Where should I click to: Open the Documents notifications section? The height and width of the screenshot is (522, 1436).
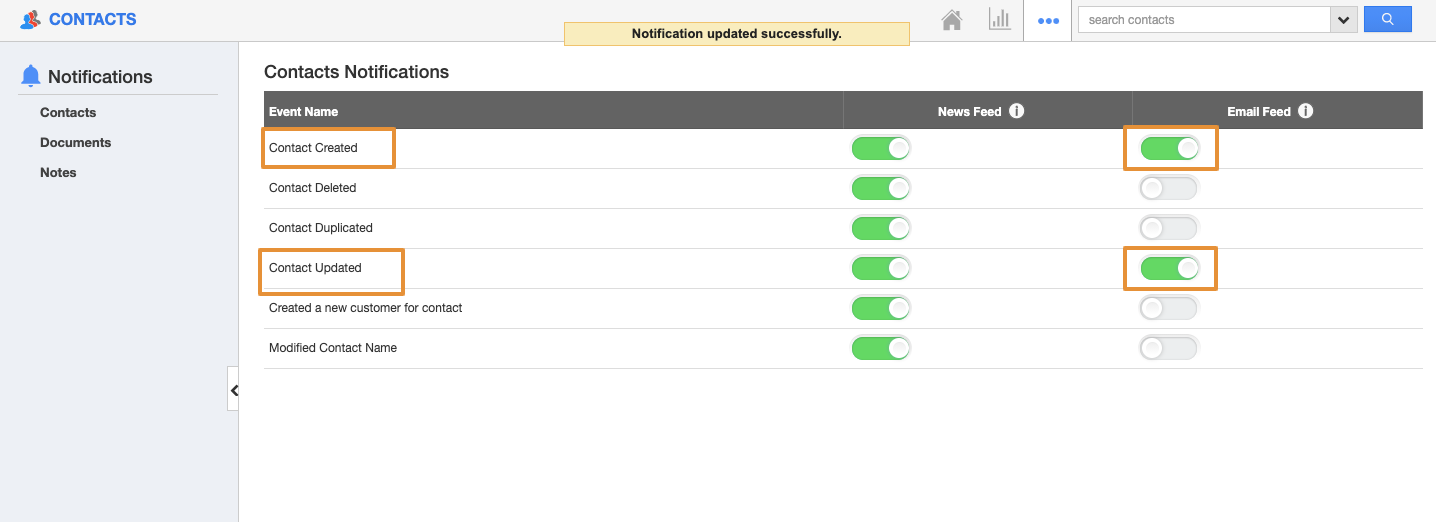[75, 142]
